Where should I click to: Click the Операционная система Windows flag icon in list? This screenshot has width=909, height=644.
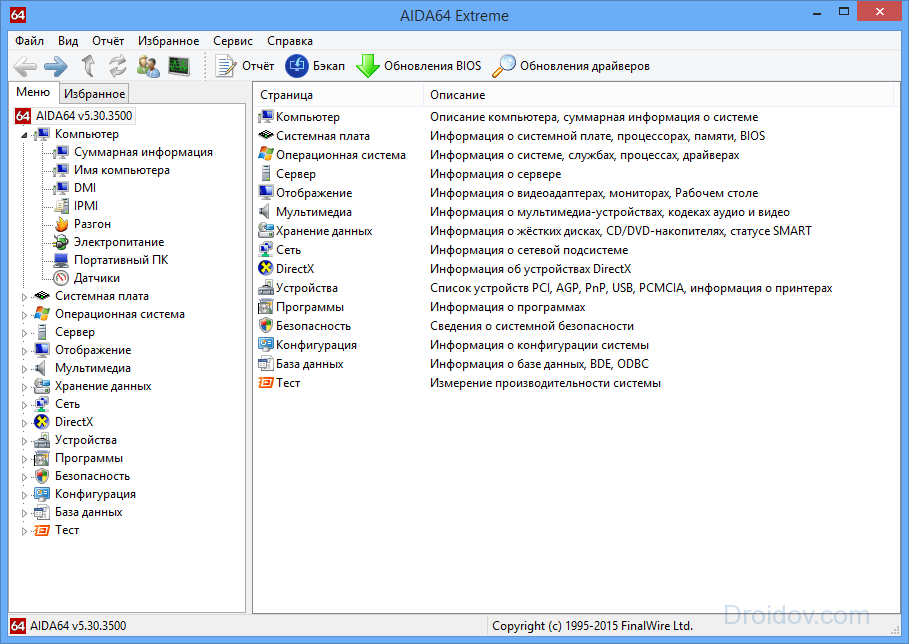[266, 155]
